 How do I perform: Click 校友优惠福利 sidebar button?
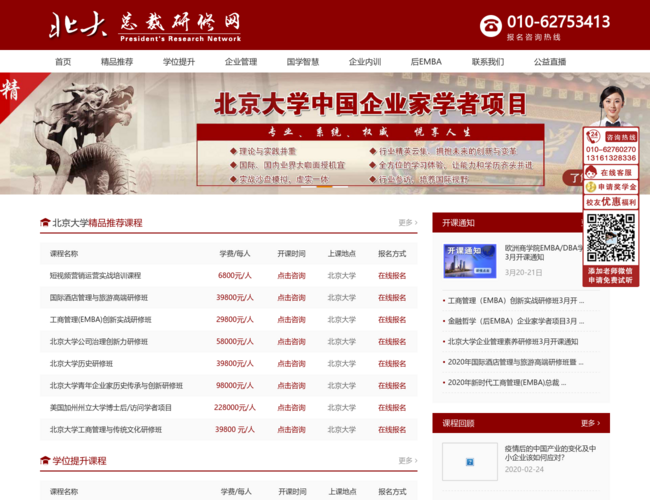(x=611, y=202)
